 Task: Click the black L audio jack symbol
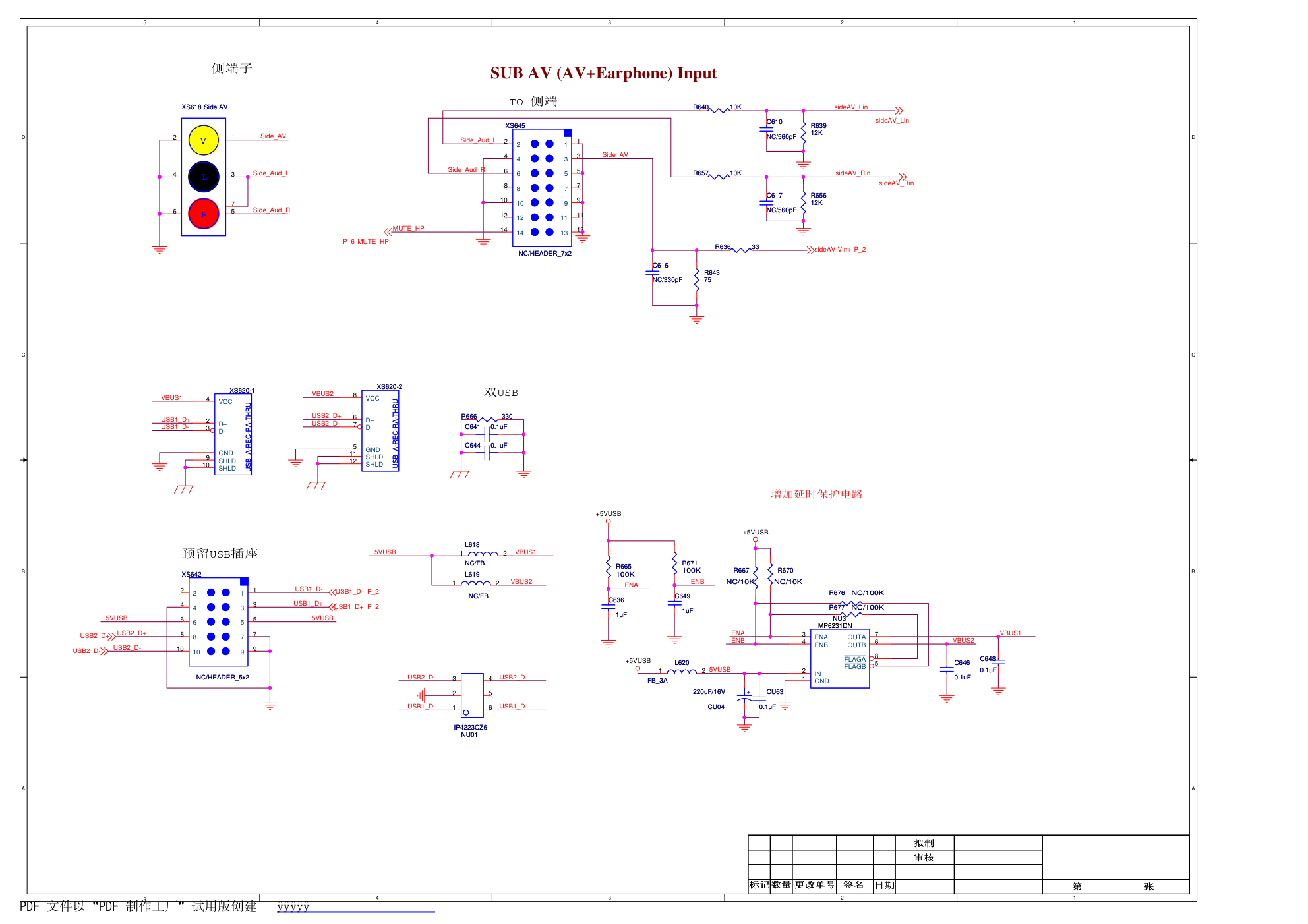coord(204,177)
